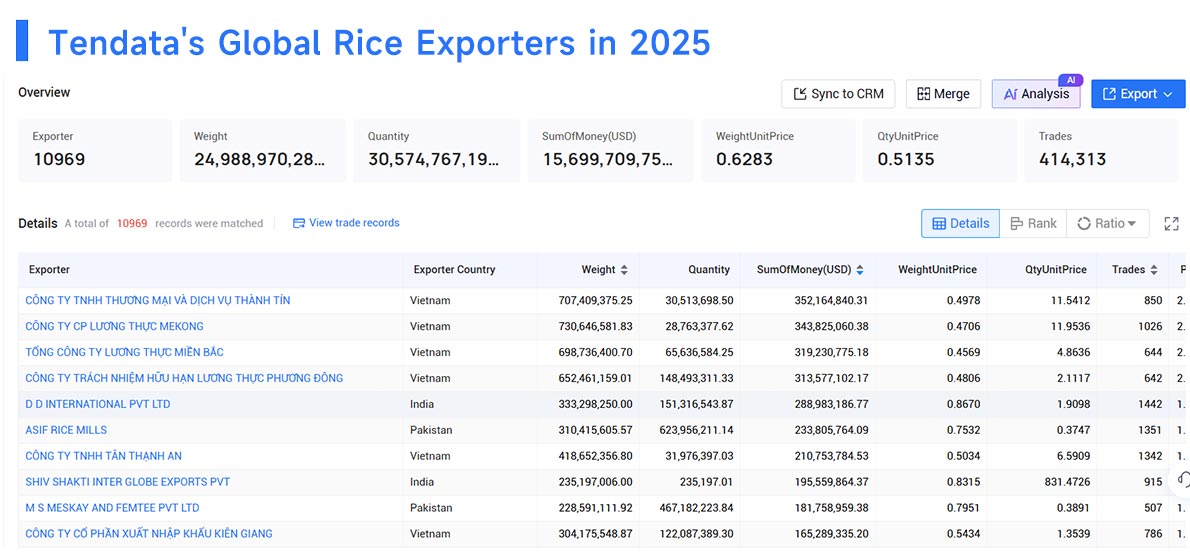Select the SumOfMoney(USD) overview card
The width and height of the screenshot is (1190, 555).
point(611,150)
